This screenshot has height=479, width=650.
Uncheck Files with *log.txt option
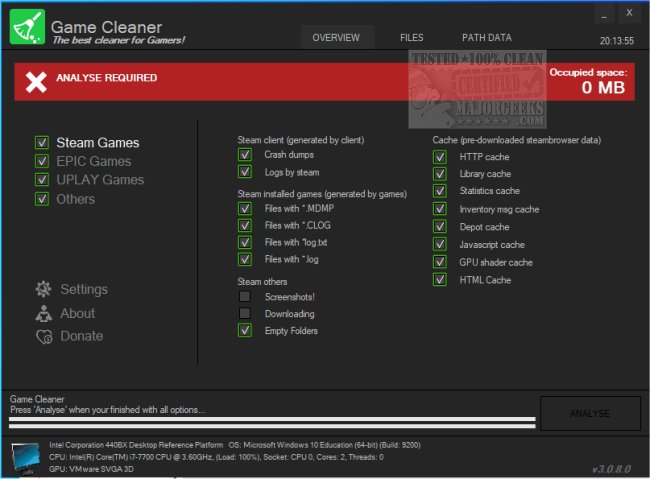[245, 242]
